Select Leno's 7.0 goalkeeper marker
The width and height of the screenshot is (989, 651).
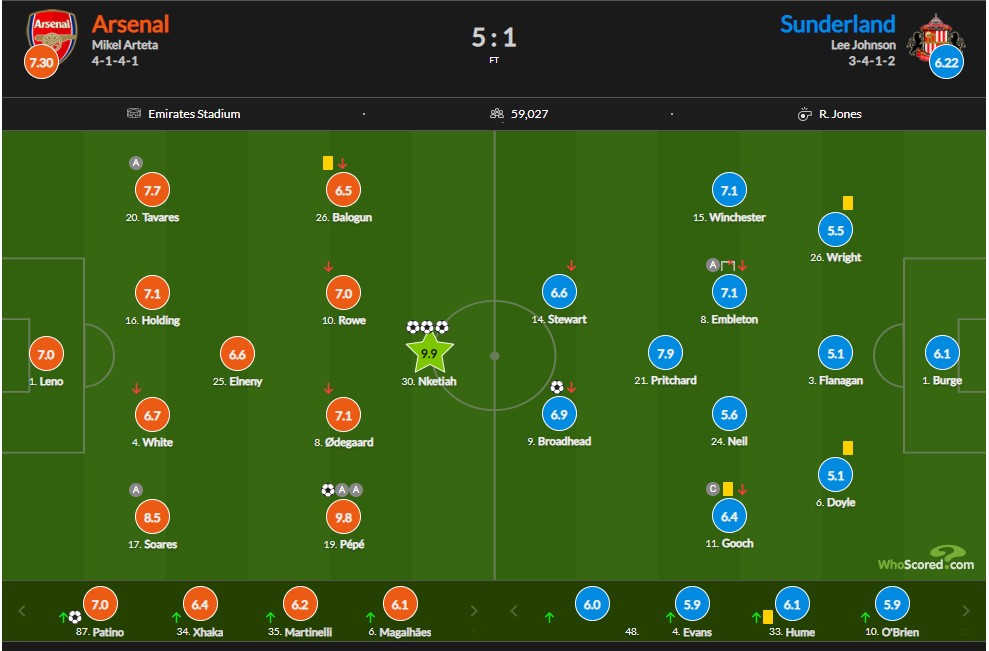(x=46, y=354)
